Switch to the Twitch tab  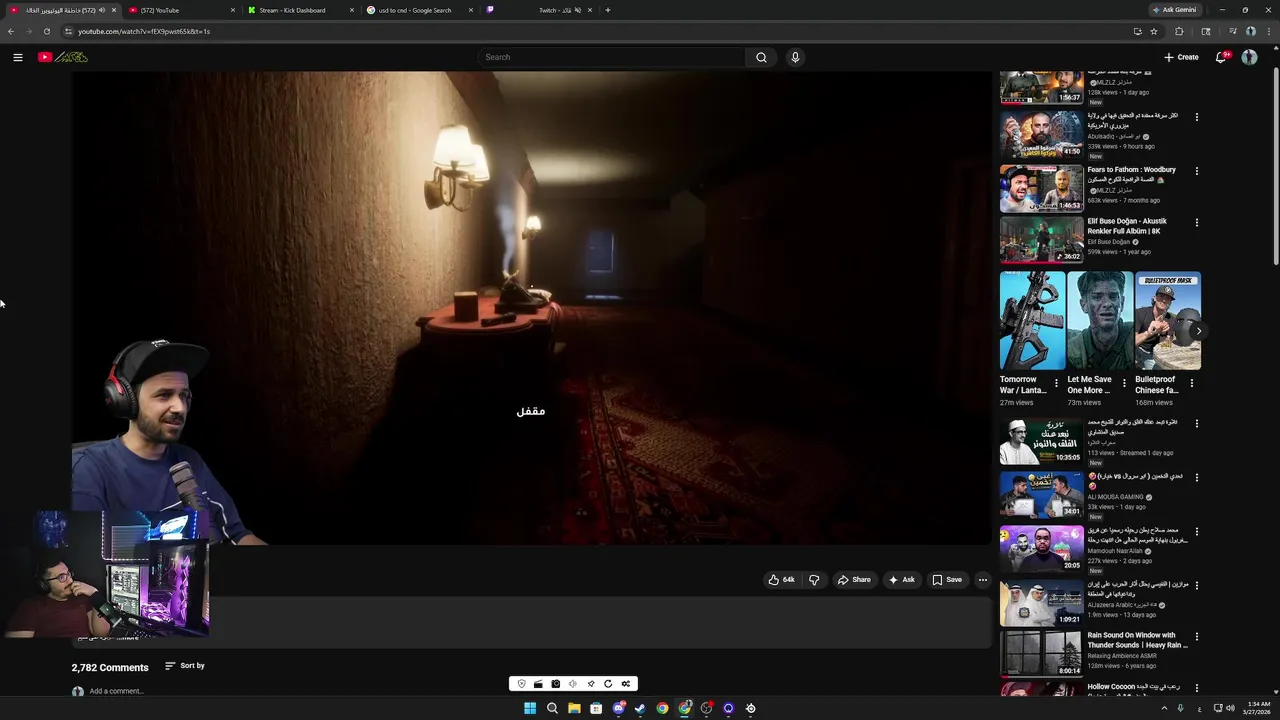point(540,10)
